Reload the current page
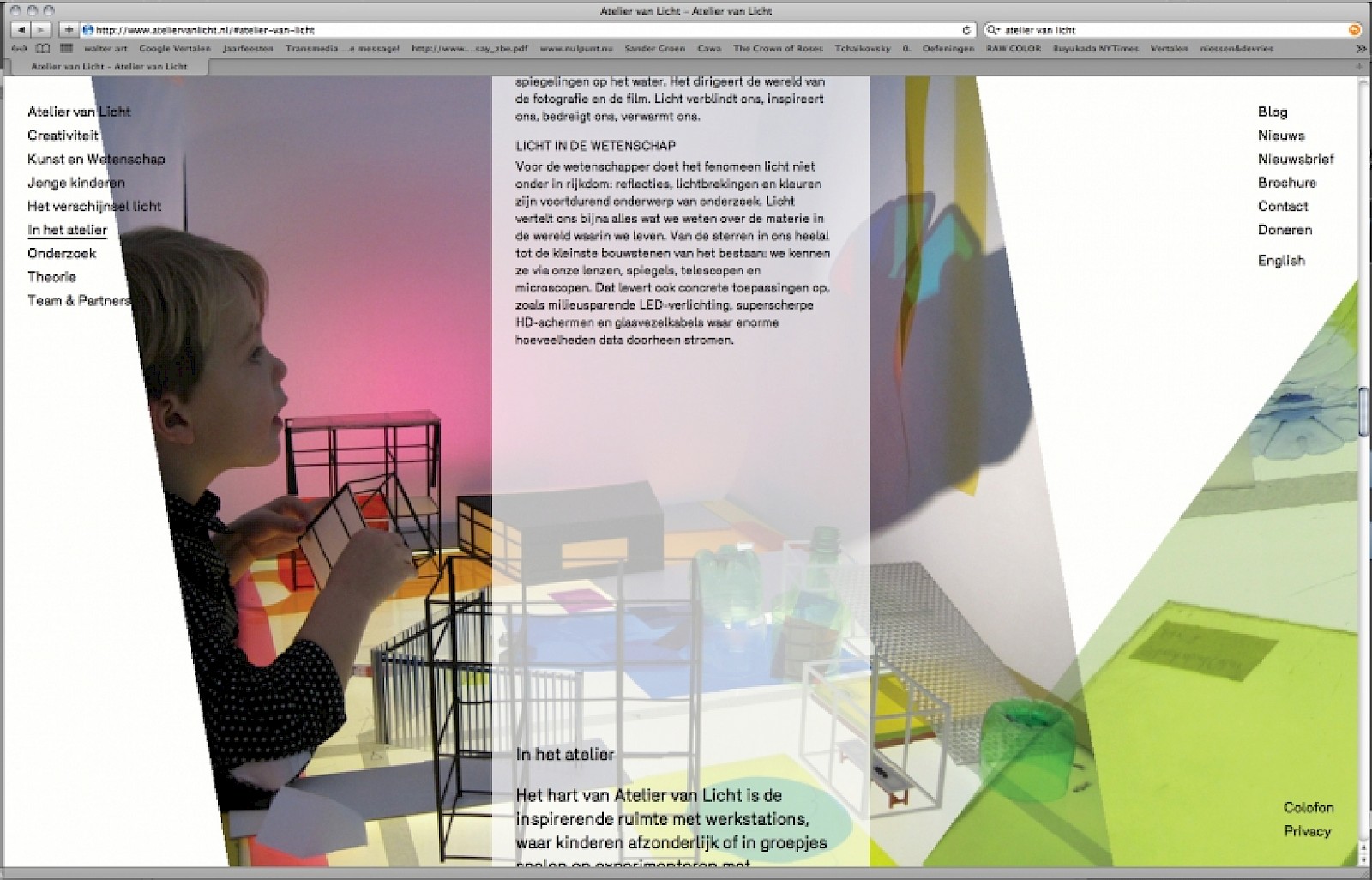The height and width of the screenshot is (880, 1372). tap(966, 30)
